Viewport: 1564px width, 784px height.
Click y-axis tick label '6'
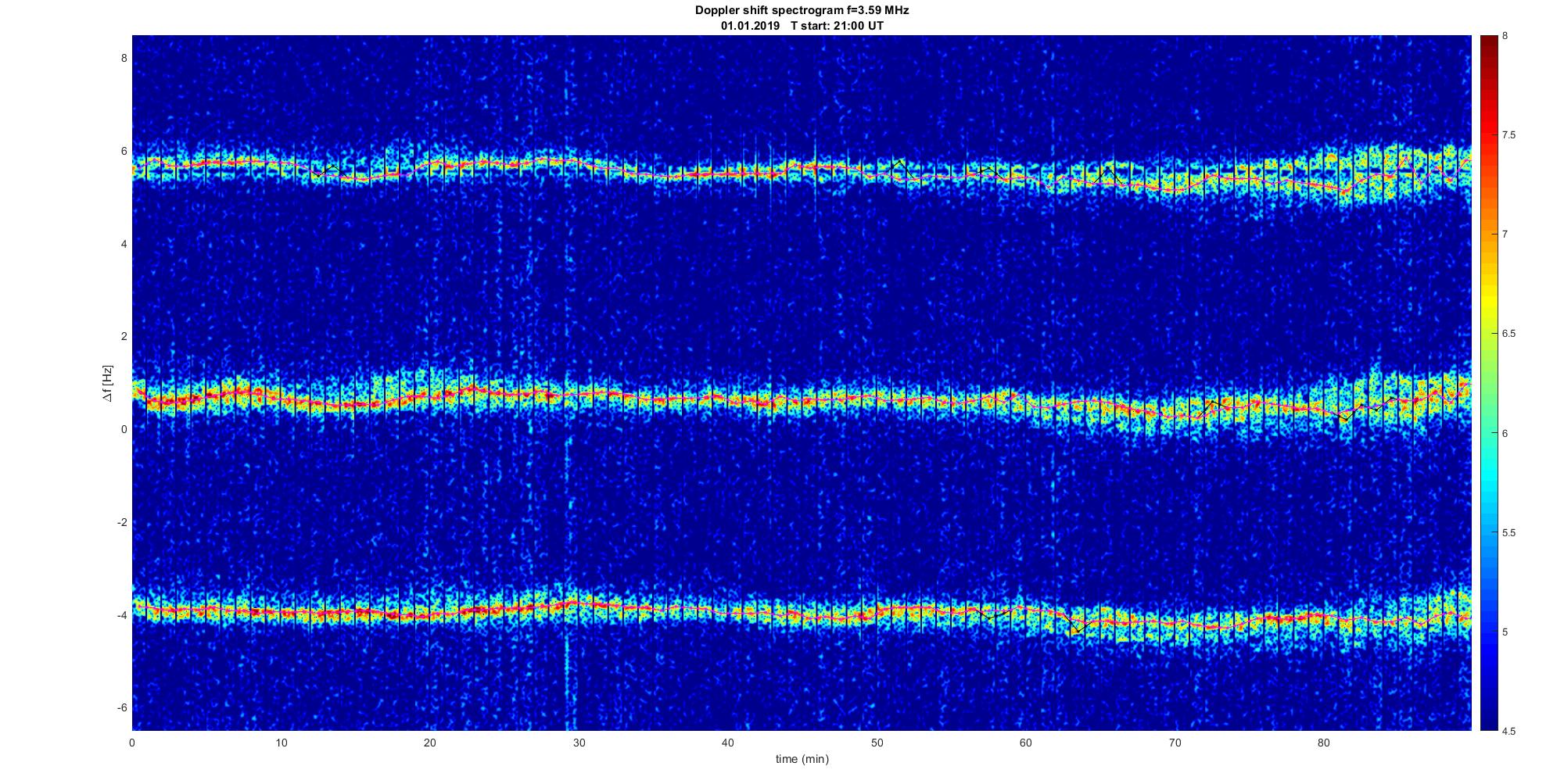(x=123, y=151)
